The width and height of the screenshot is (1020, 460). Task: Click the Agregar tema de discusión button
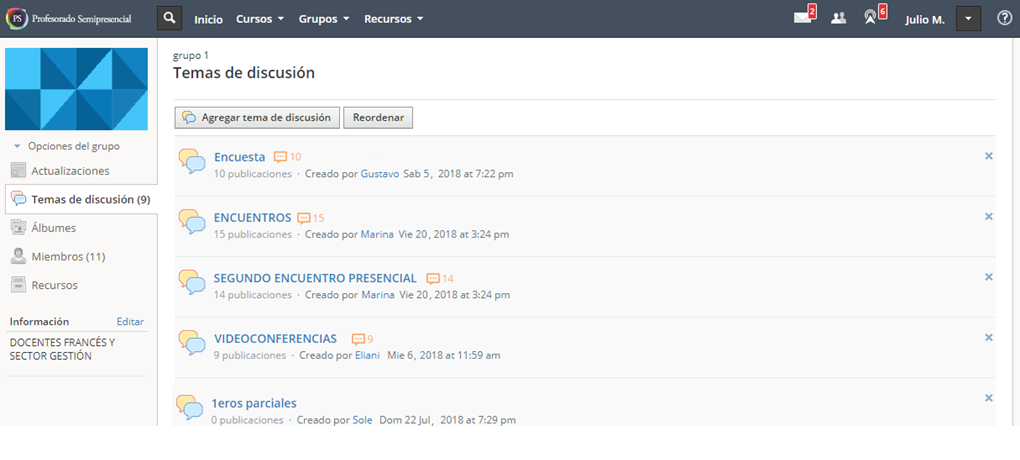click(x=257, y=118)
